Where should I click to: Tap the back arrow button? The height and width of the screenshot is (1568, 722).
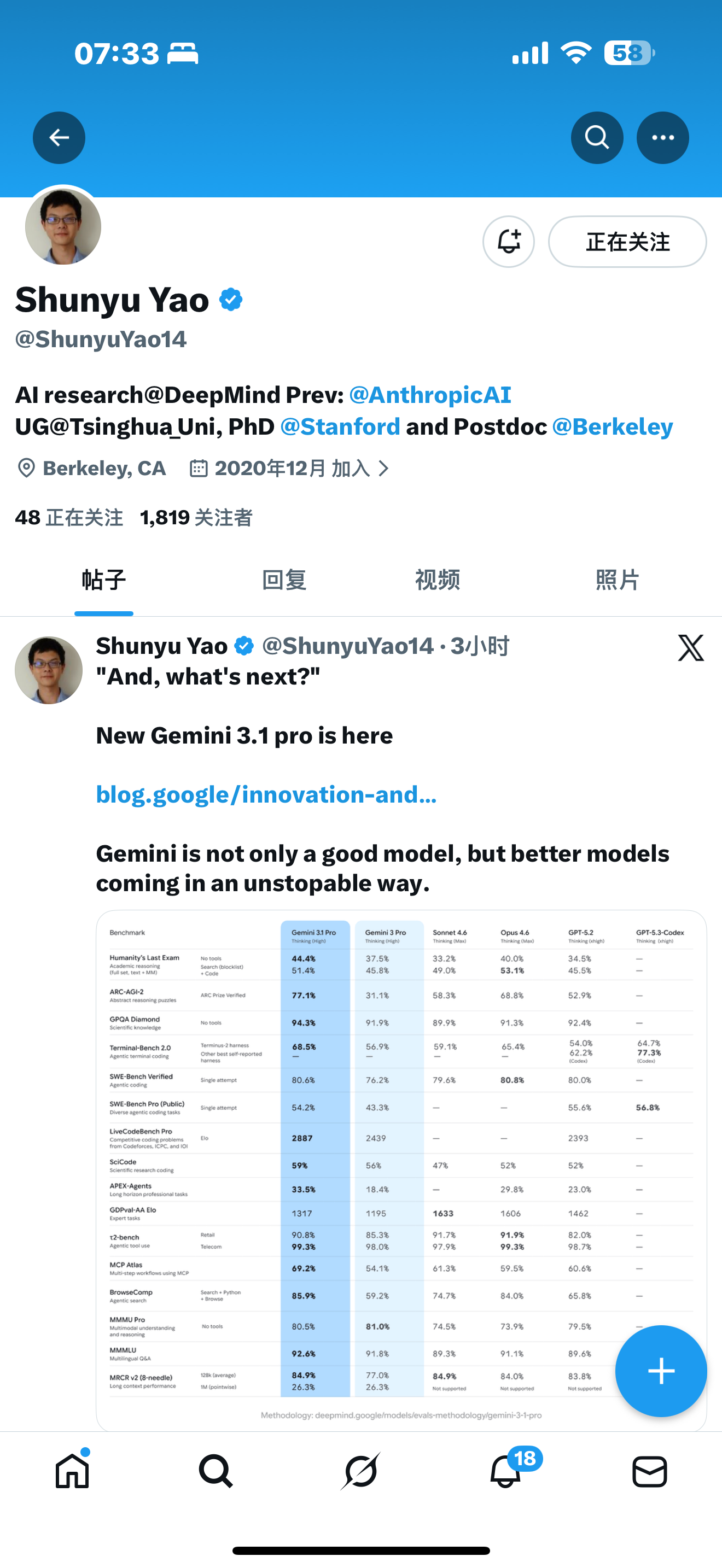click(59, 138)
